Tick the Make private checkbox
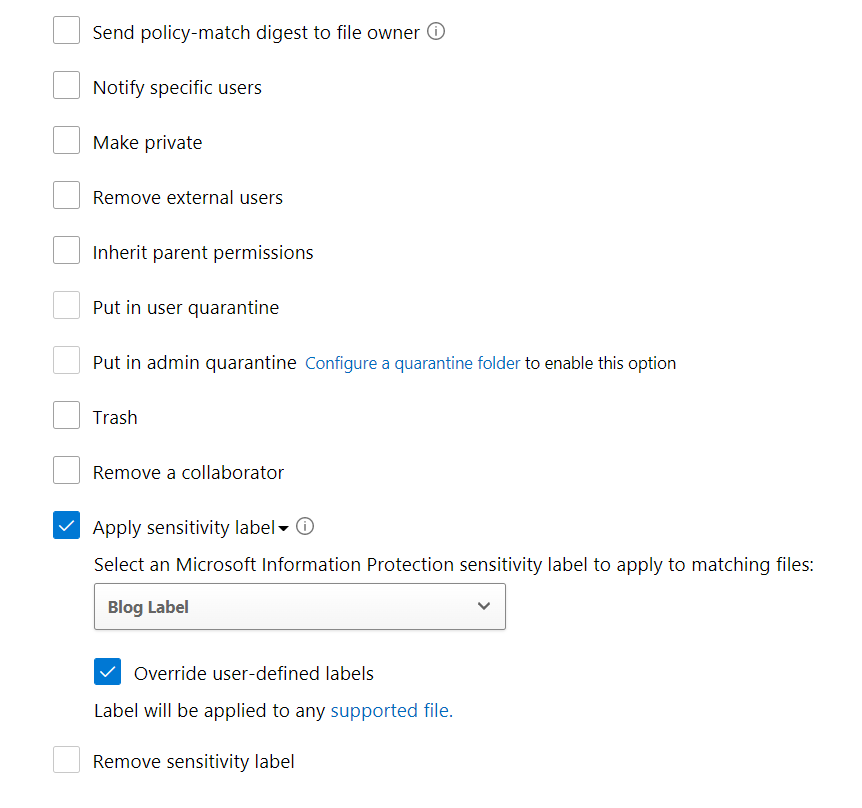Image resolution: width=862 pixels, height=808 pixels. point(66,141)
